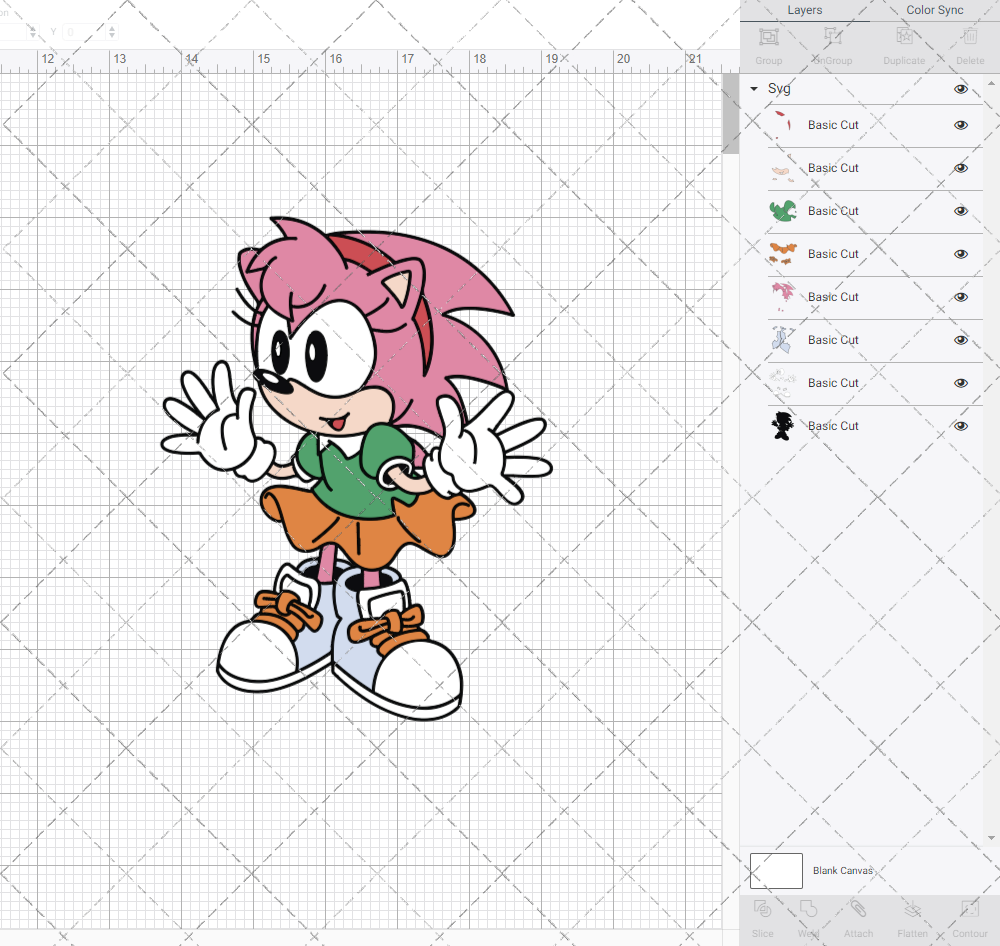Image resolution: width=1000 pixels, height=946 pixels.
Task: Hide the red Basic Cut layer
Action: (x=960, y=125)
